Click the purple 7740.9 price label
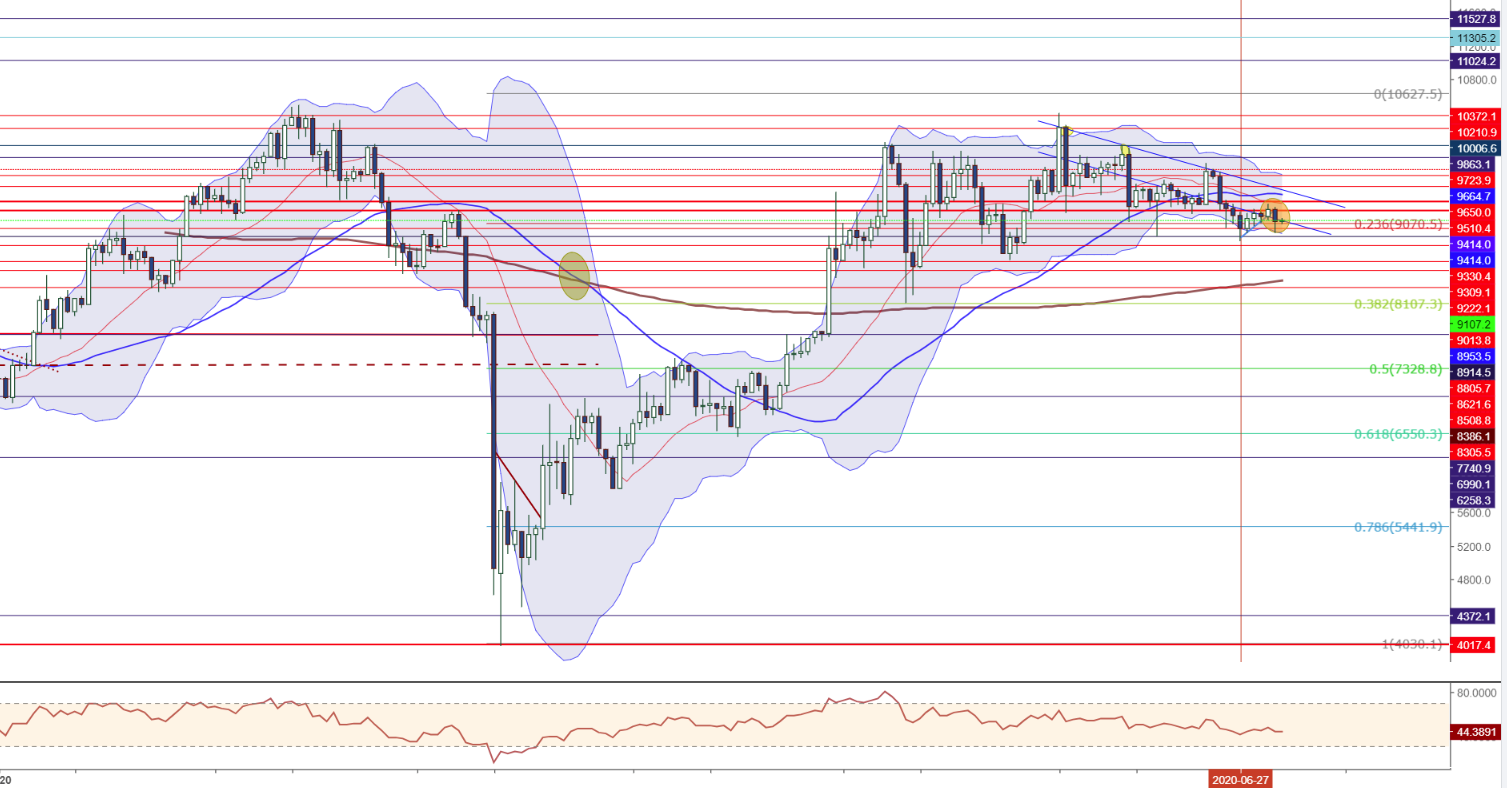Viewport: 1512px width, 788px height. pyautogui.click(x=1476, y=468)
